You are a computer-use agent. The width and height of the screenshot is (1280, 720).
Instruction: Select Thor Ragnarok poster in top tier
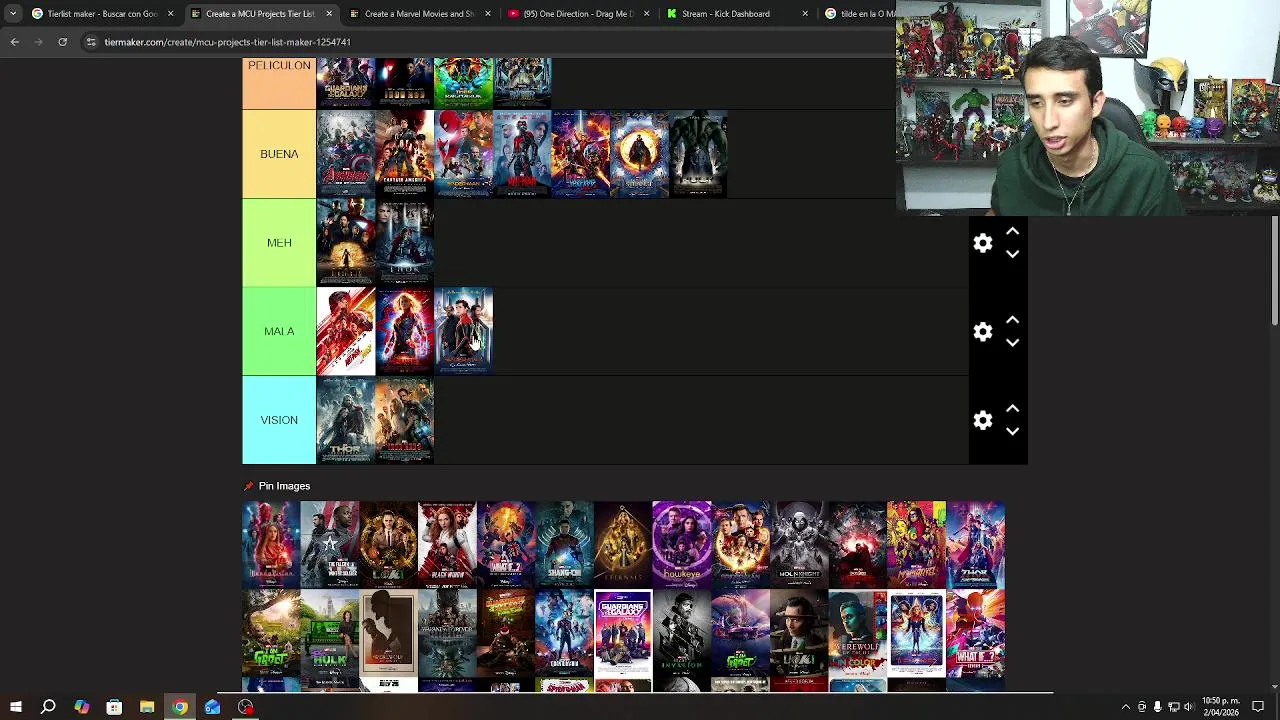464,83
